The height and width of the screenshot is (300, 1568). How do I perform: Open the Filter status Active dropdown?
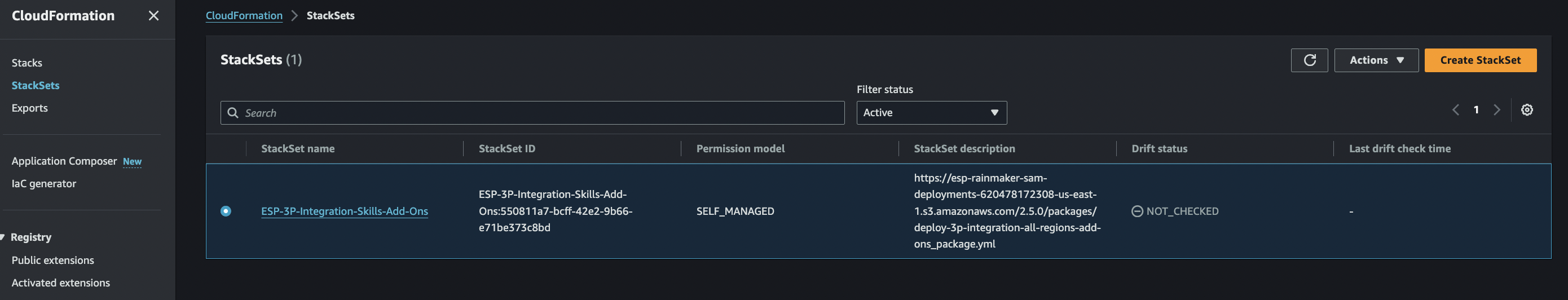(931, 113)
